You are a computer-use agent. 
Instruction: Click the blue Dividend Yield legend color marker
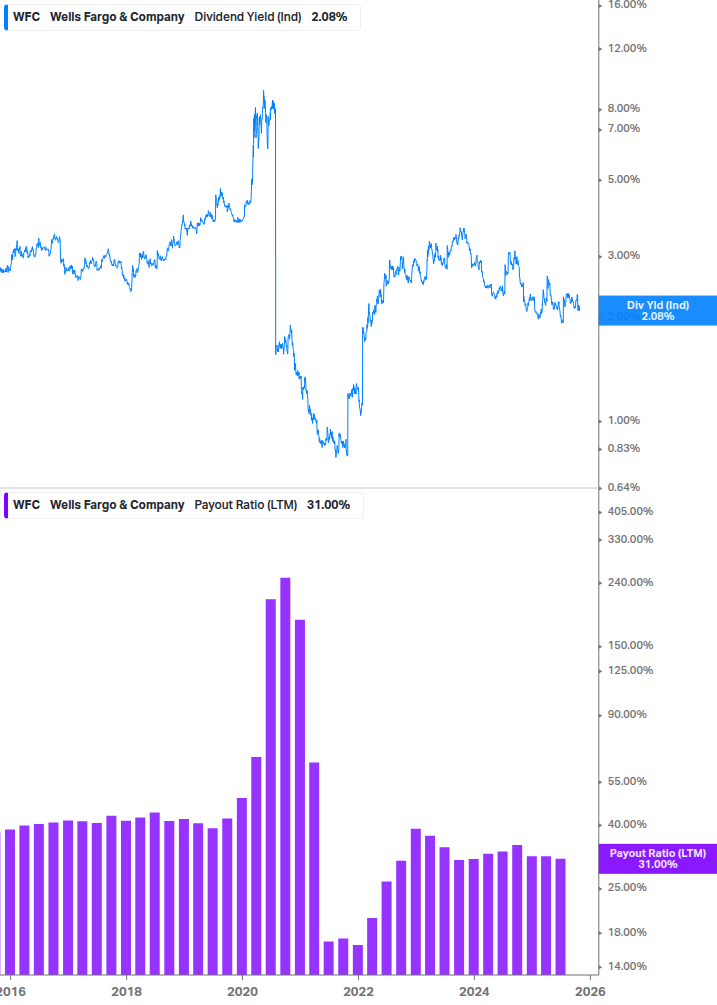click(5, 17)
